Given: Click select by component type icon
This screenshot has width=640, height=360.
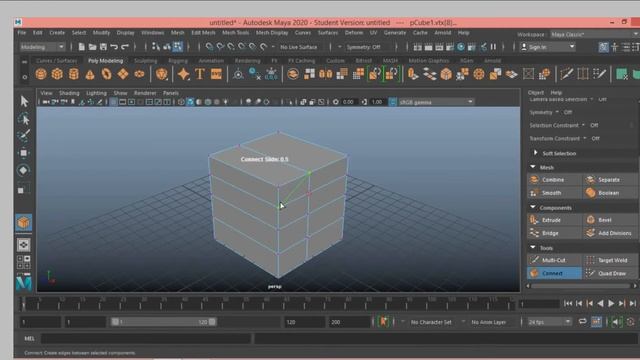Looking at the screenshot, I should (178, 47).
